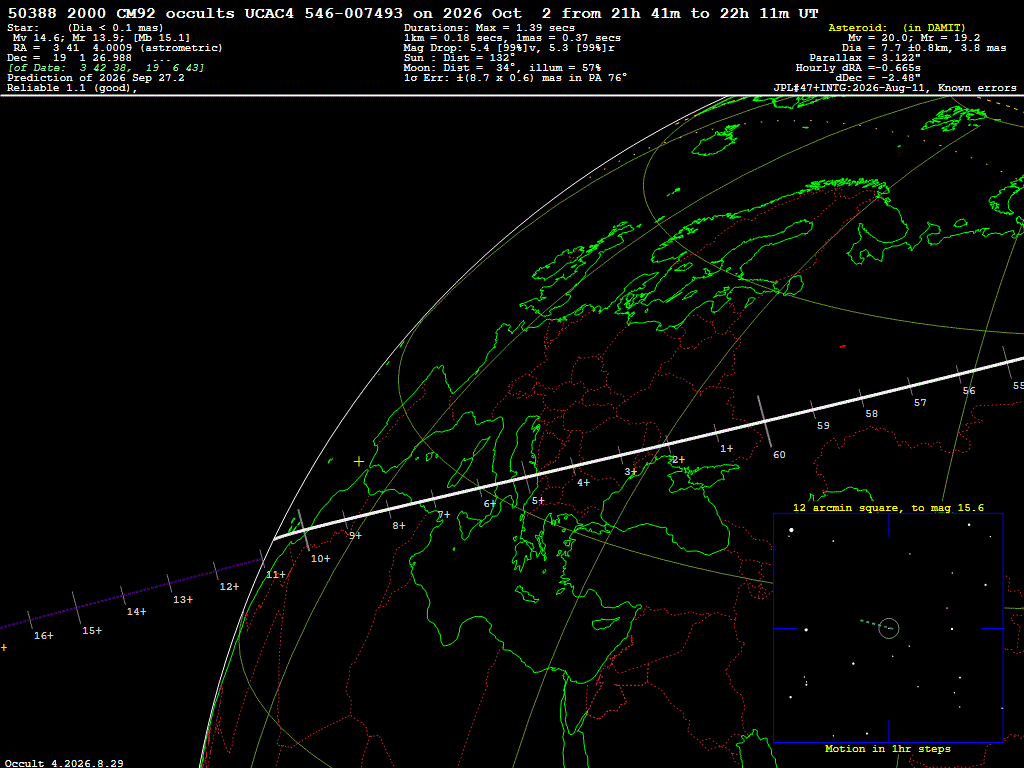The height and width of the screenshot is (768, 1024).
Task: Click the yellow plus marker on the map
Action: (x=359, y=462)
